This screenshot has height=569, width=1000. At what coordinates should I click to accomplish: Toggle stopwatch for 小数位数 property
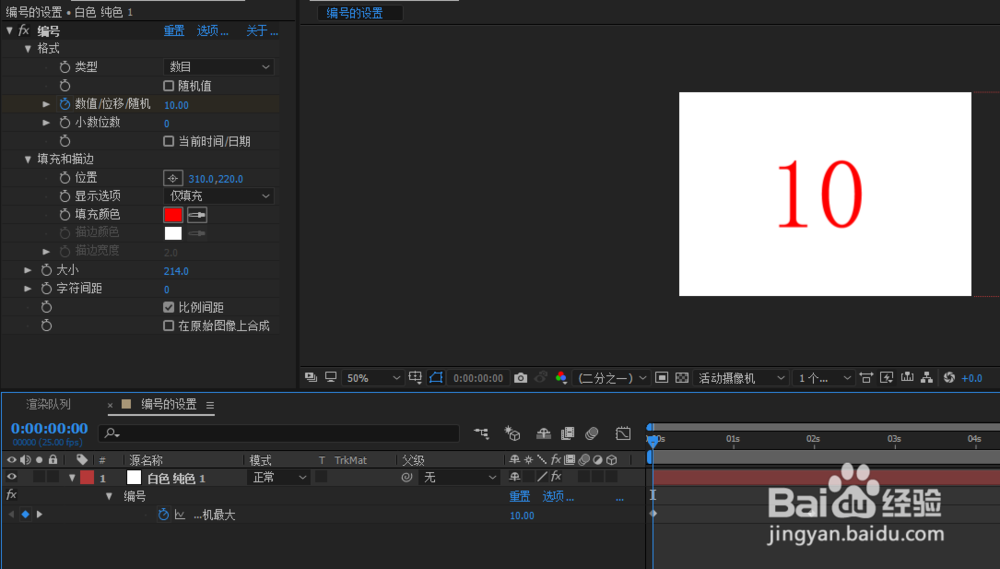[x=64, y=122]
